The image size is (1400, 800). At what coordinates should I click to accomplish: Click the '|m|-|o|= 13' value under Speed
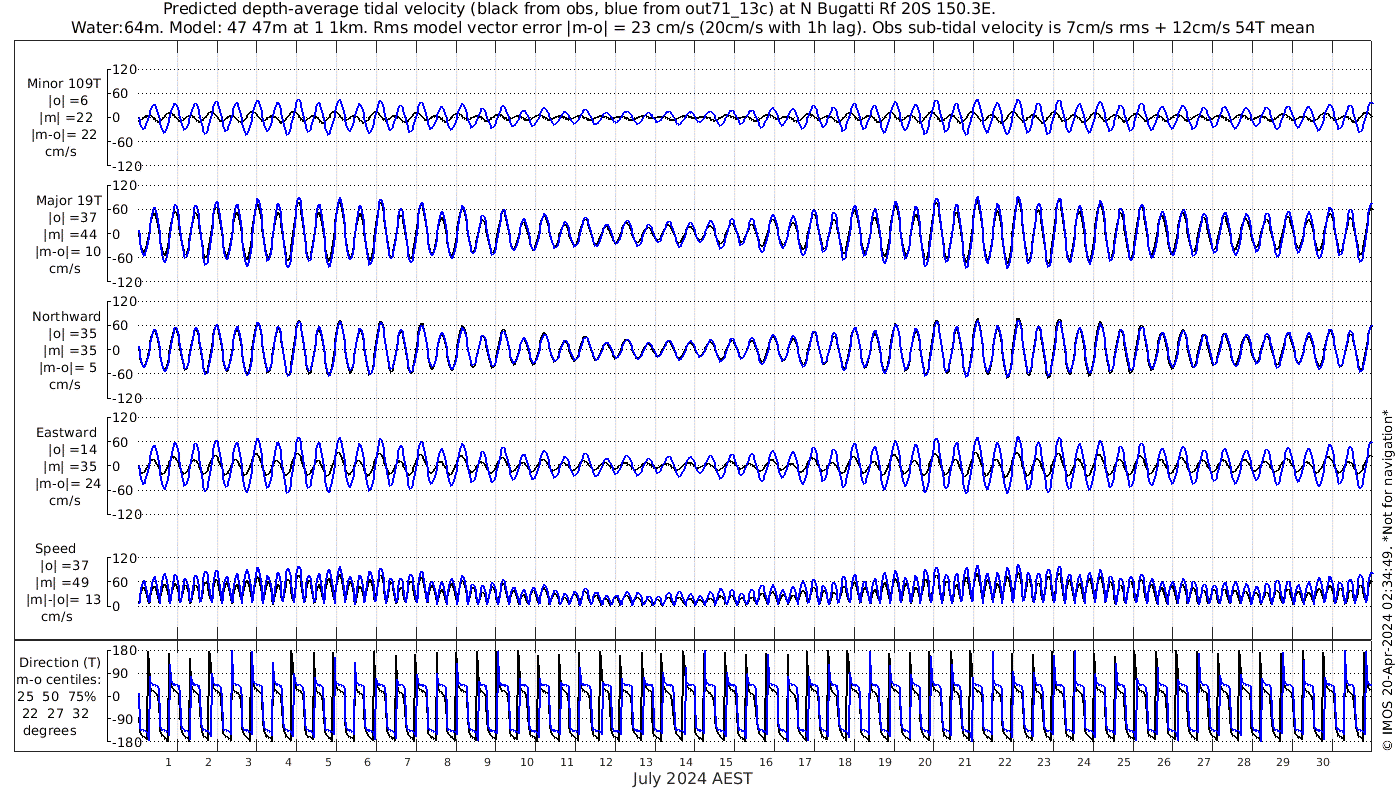pyautogui.click(x=65, y=600)
